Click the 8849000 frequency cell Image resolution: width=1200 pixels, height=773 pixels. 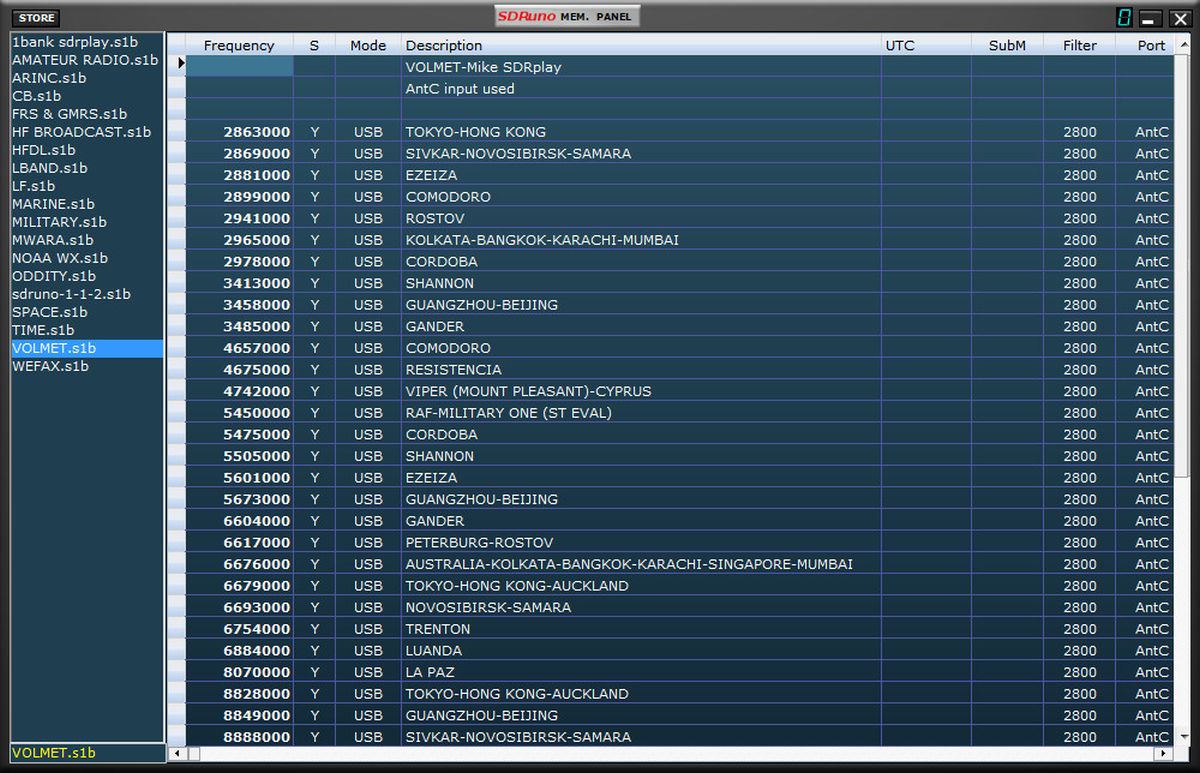coord(239,716)
